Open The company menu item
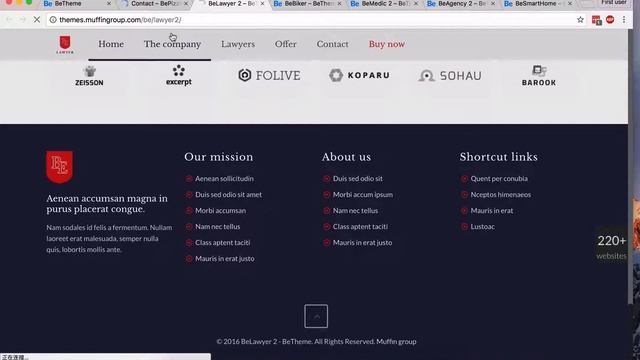The image size is (640, 360). point(172,44)
